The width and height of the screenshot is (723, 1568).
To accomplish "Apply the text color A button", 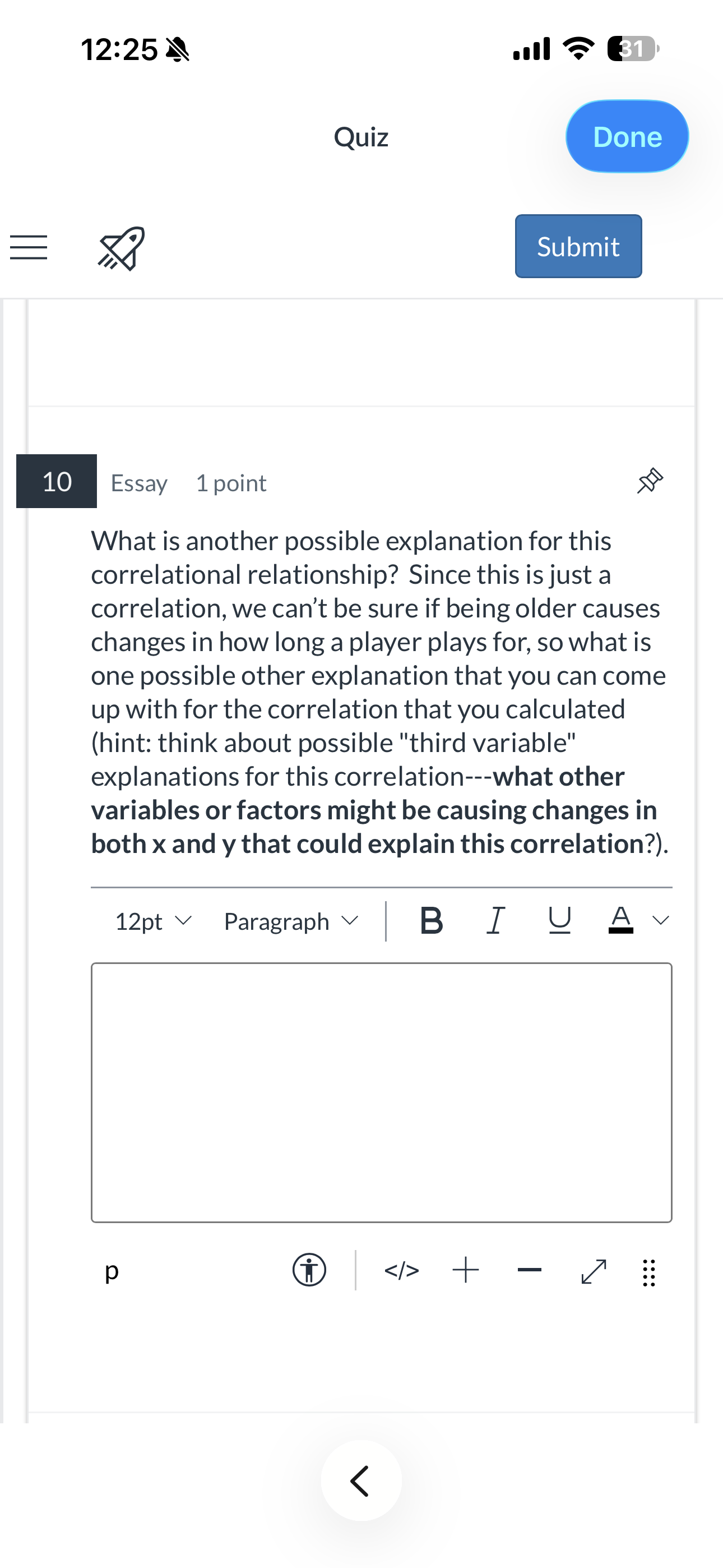I will 621,920.
